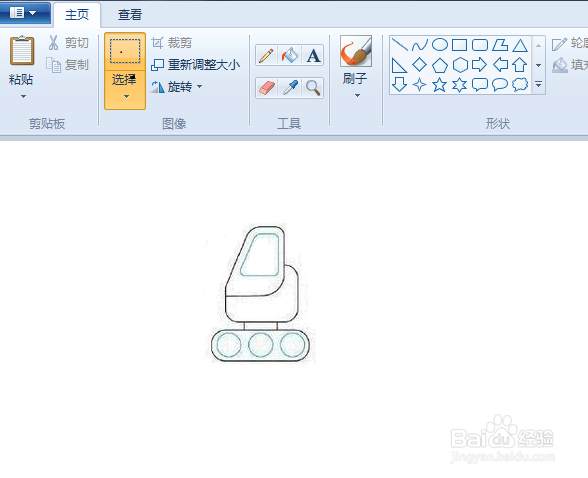Viewport: 588px width, 478px height.
Task: Open the 粘贴 dropdown arrow
Action: (x=23, y=96)
